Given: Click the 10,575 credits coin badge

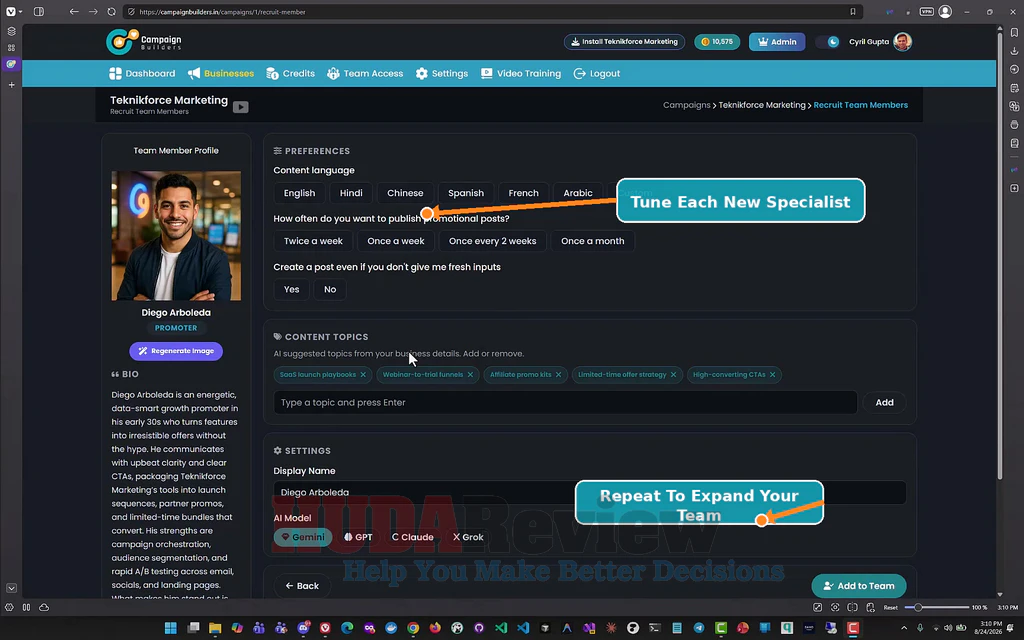Looking at the screenshot, I should (x=717, y=42).
